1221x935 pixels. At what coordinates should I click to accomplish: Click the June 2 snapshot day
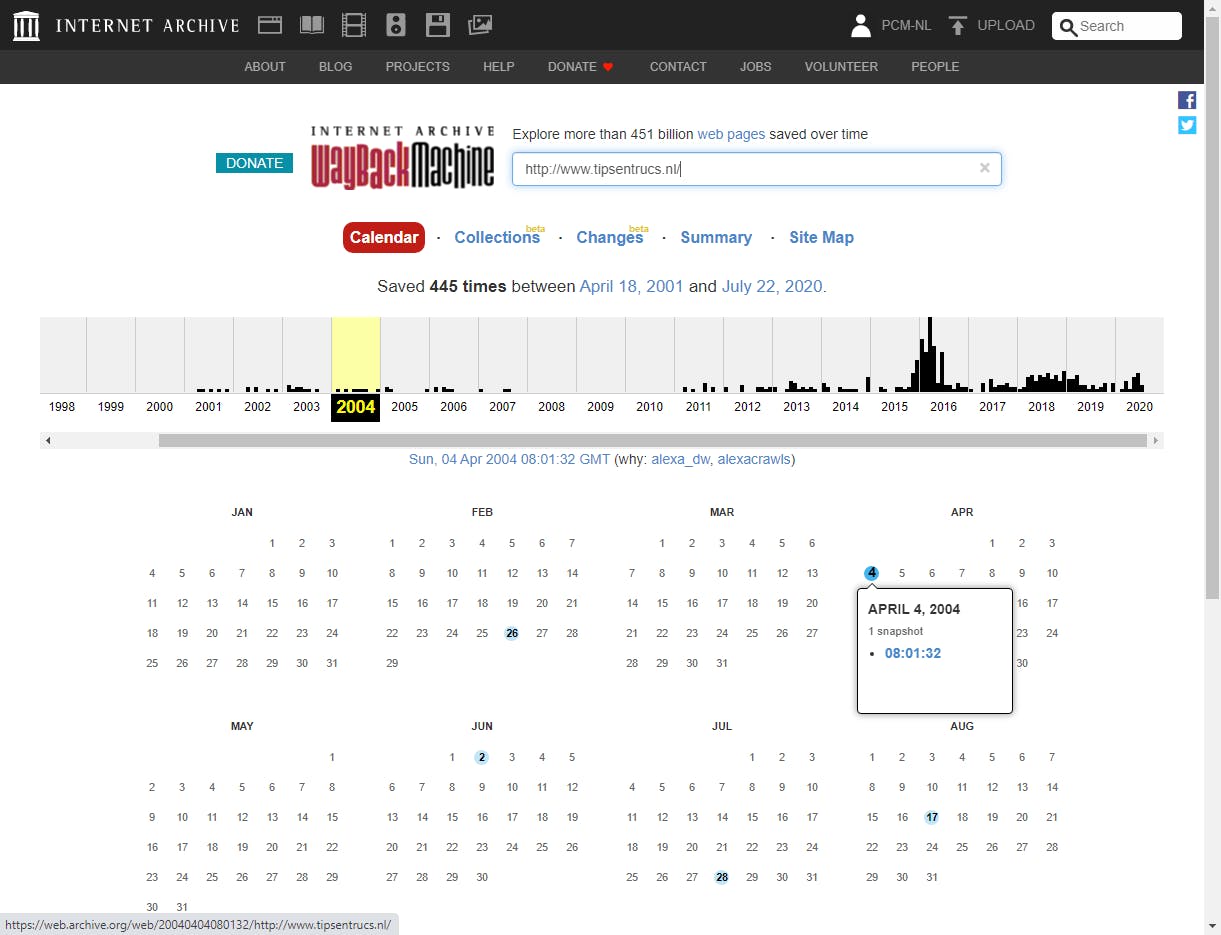click(x=482, y=757)
